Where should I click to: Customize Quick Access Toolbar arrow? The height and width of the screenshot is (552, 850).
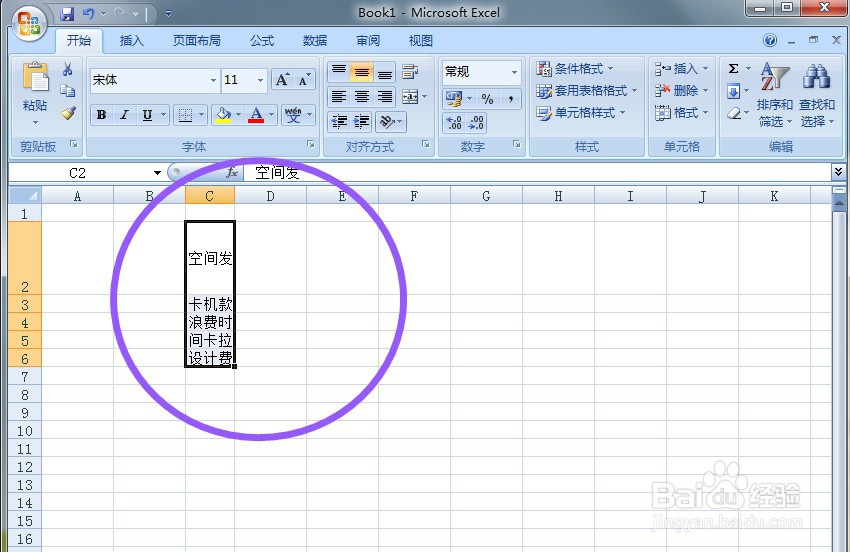coord(169,14)
